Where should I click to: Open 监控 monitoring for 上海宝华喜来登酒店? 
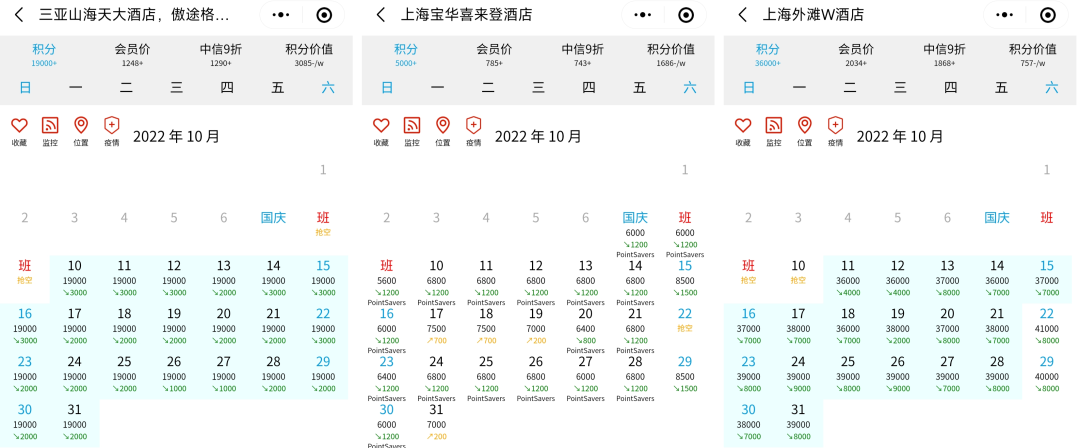[412, 131]
